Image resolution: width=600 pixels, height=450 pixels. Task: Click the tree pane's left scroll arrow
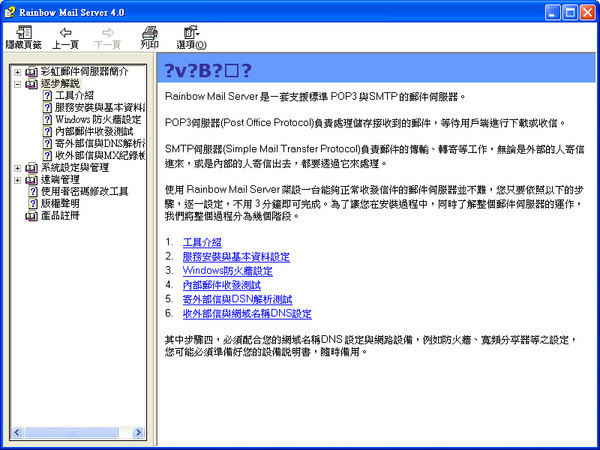click(x=16, y=432)
